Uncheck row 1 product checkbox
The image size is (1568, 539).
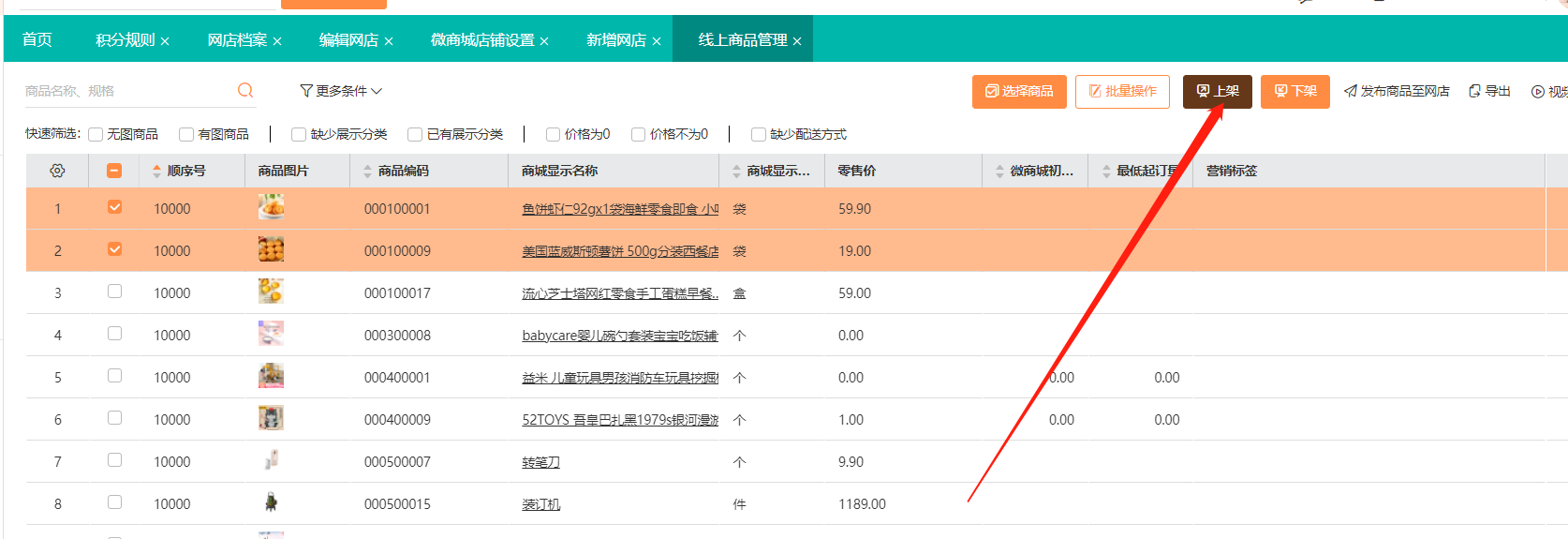pyautogui.click(x=114, y=207)
